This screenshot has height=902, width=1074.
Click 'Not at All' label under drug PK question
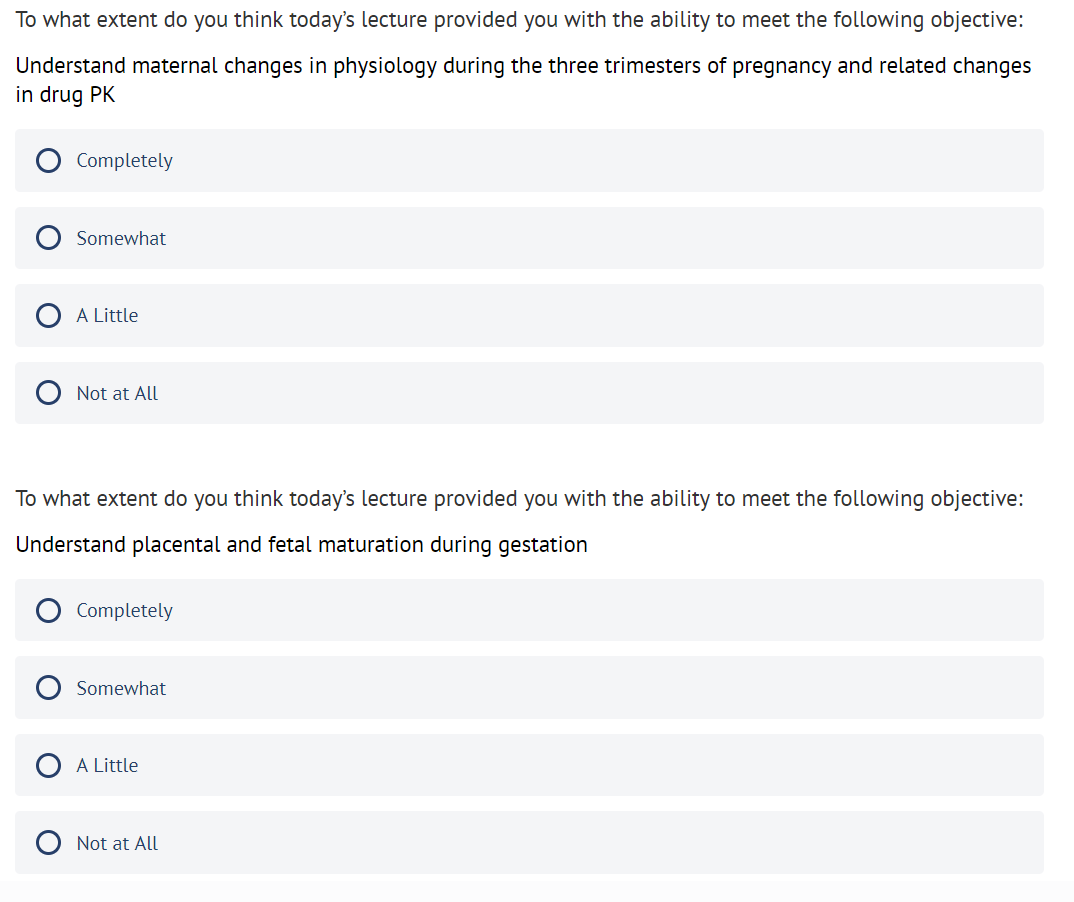[117, 393]
